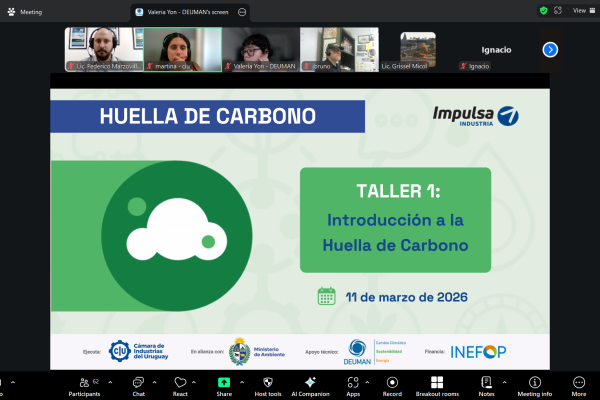600x400 pixels.
Task: Start recording with Record button
Action: (x=392, y=387)
